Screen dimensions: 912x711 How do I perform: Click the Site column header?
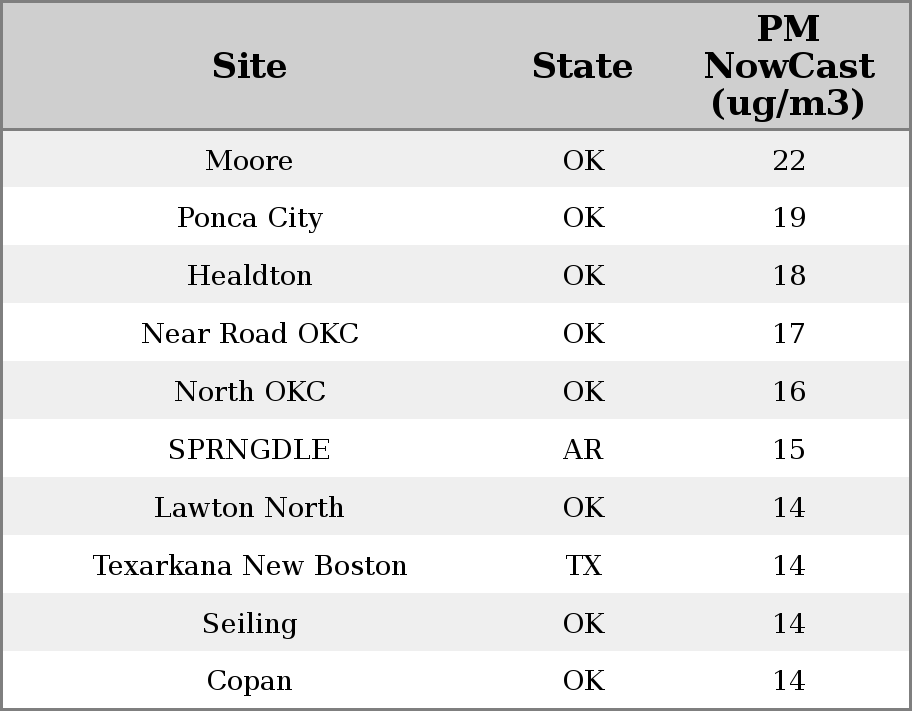pos(249,66)
